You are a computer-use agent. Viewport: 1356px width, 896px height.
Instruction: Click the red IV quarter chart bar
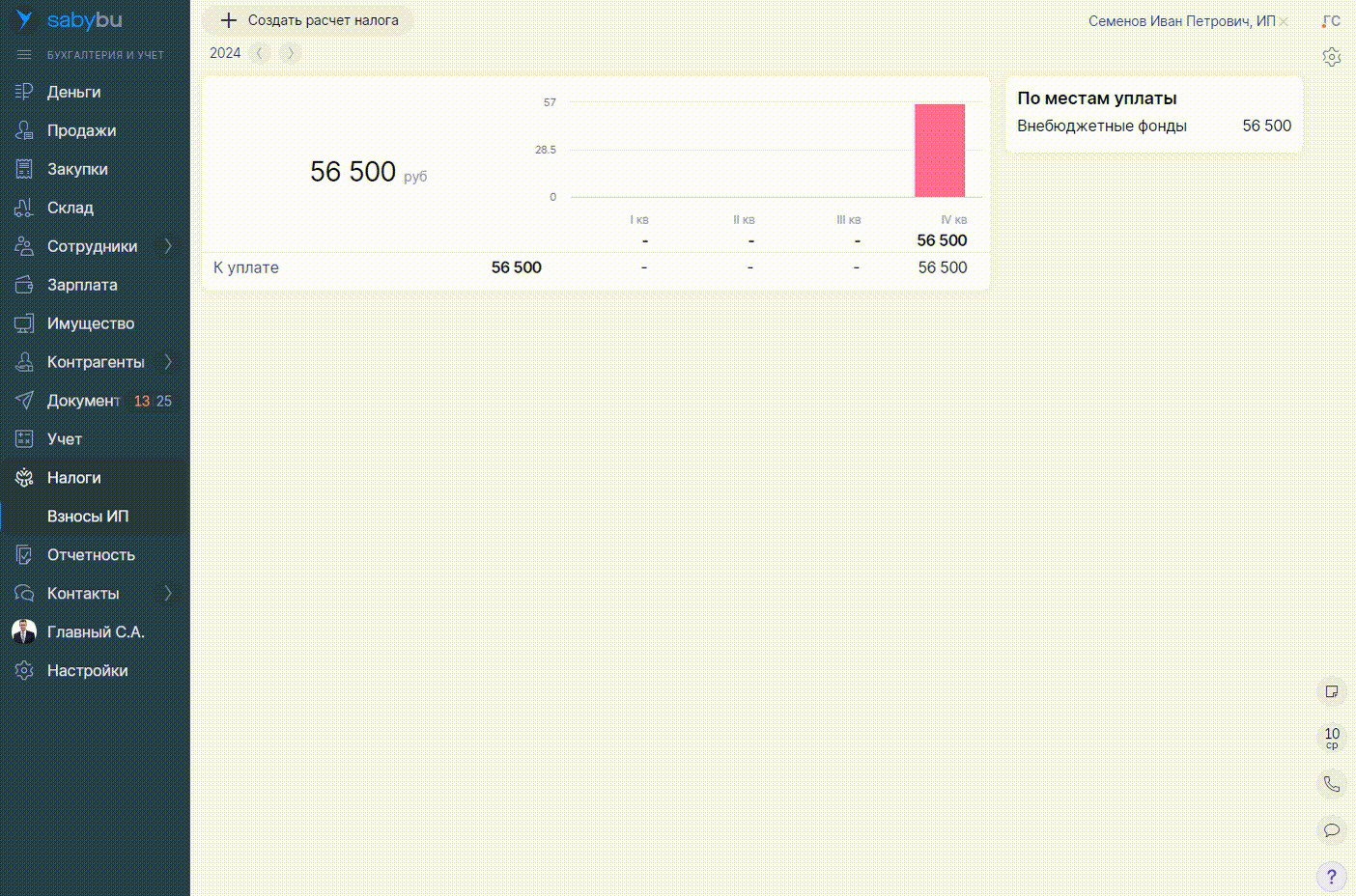point(940,151)
